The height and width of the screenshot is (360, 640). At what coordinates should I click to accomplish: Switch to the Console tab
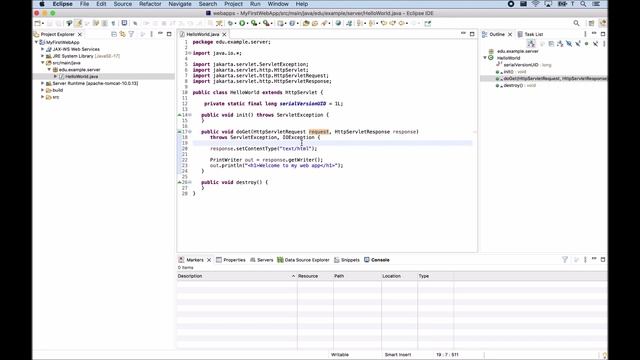[x=377, y=260]
